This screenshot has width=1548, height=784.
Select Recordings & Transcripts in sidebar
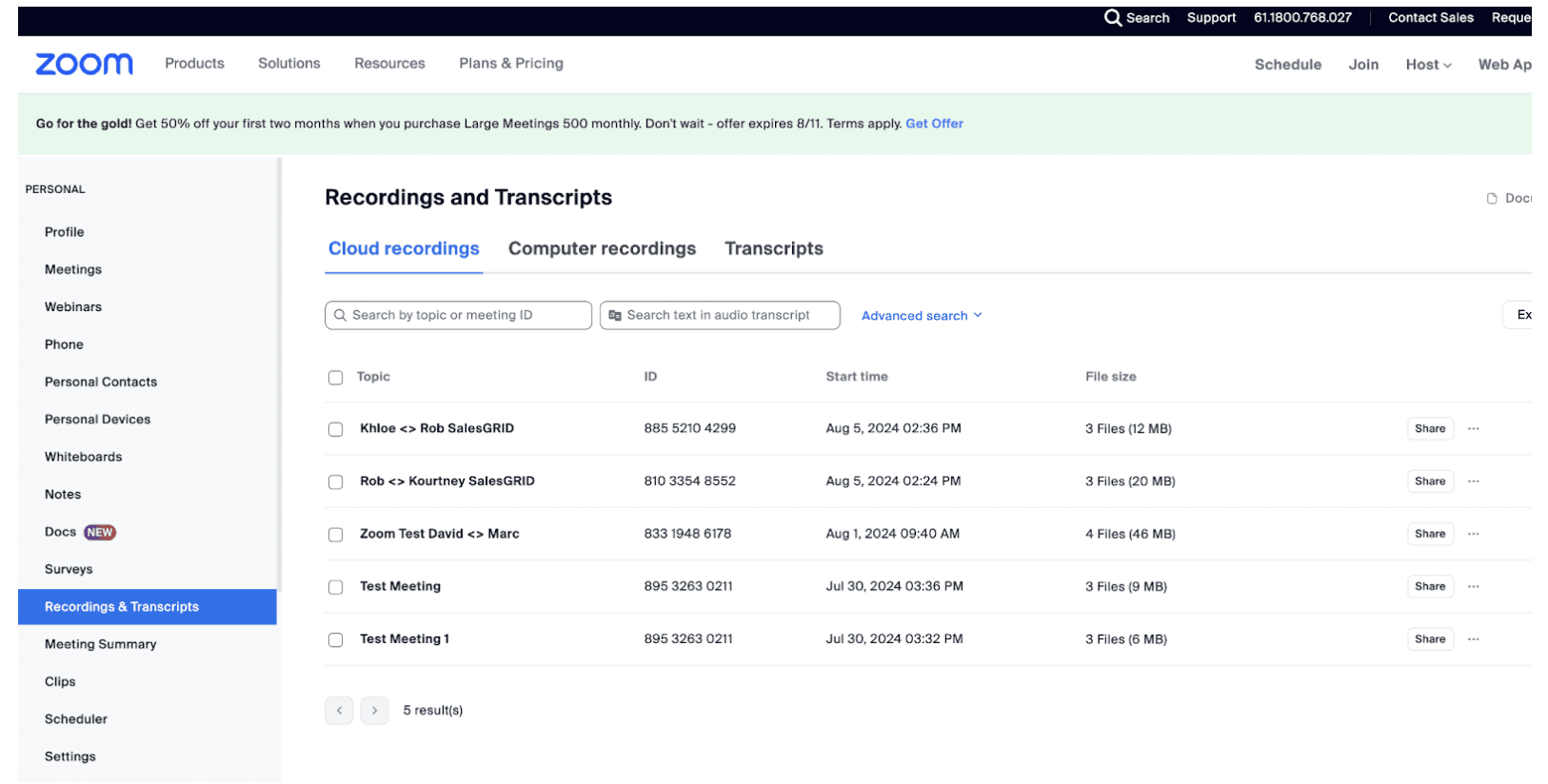pyautogui.click(x=148, y=607)
